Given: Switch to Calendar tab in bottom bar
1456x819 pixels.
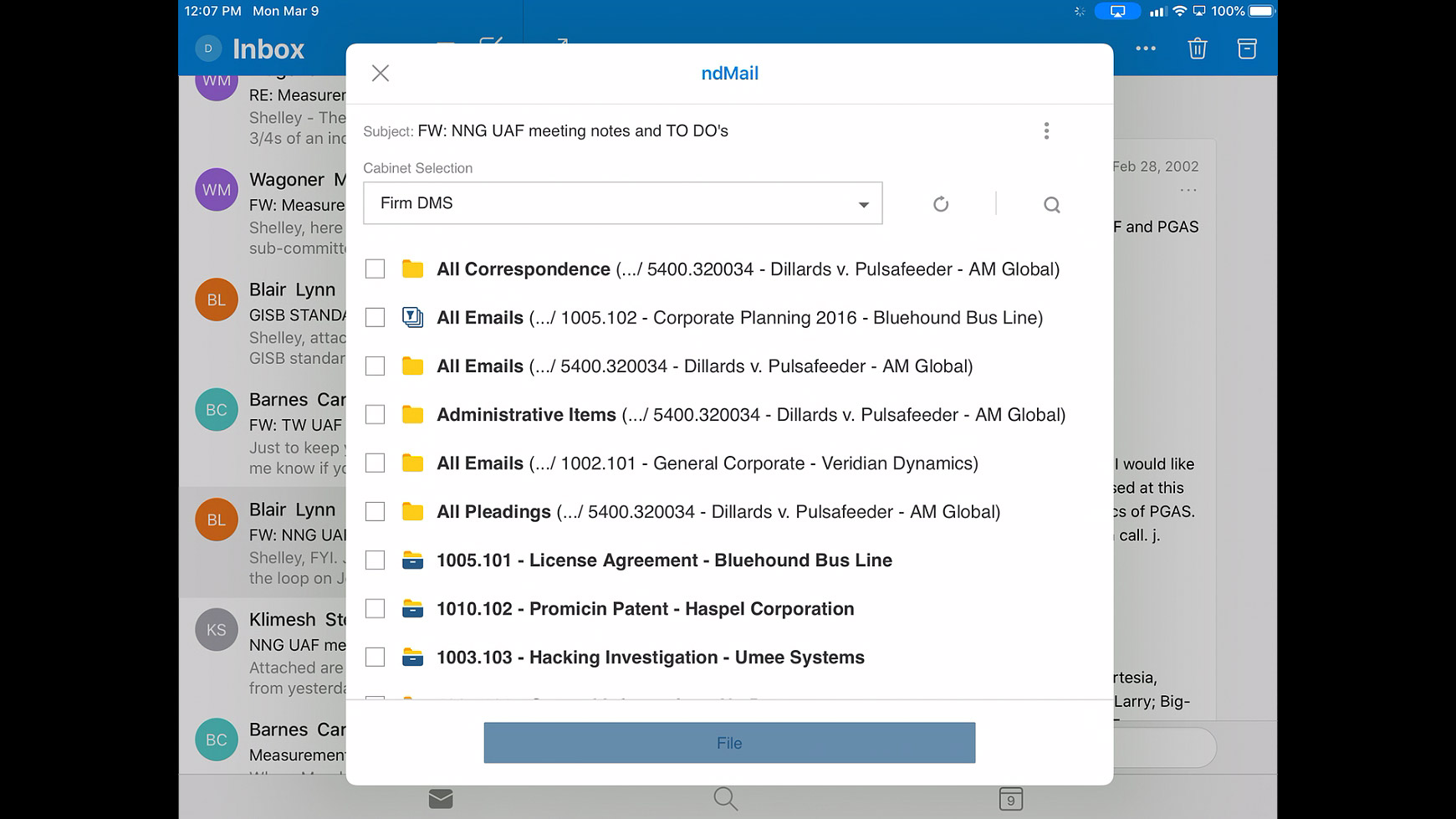Looking at the screenshot, I should point(1010,799).
